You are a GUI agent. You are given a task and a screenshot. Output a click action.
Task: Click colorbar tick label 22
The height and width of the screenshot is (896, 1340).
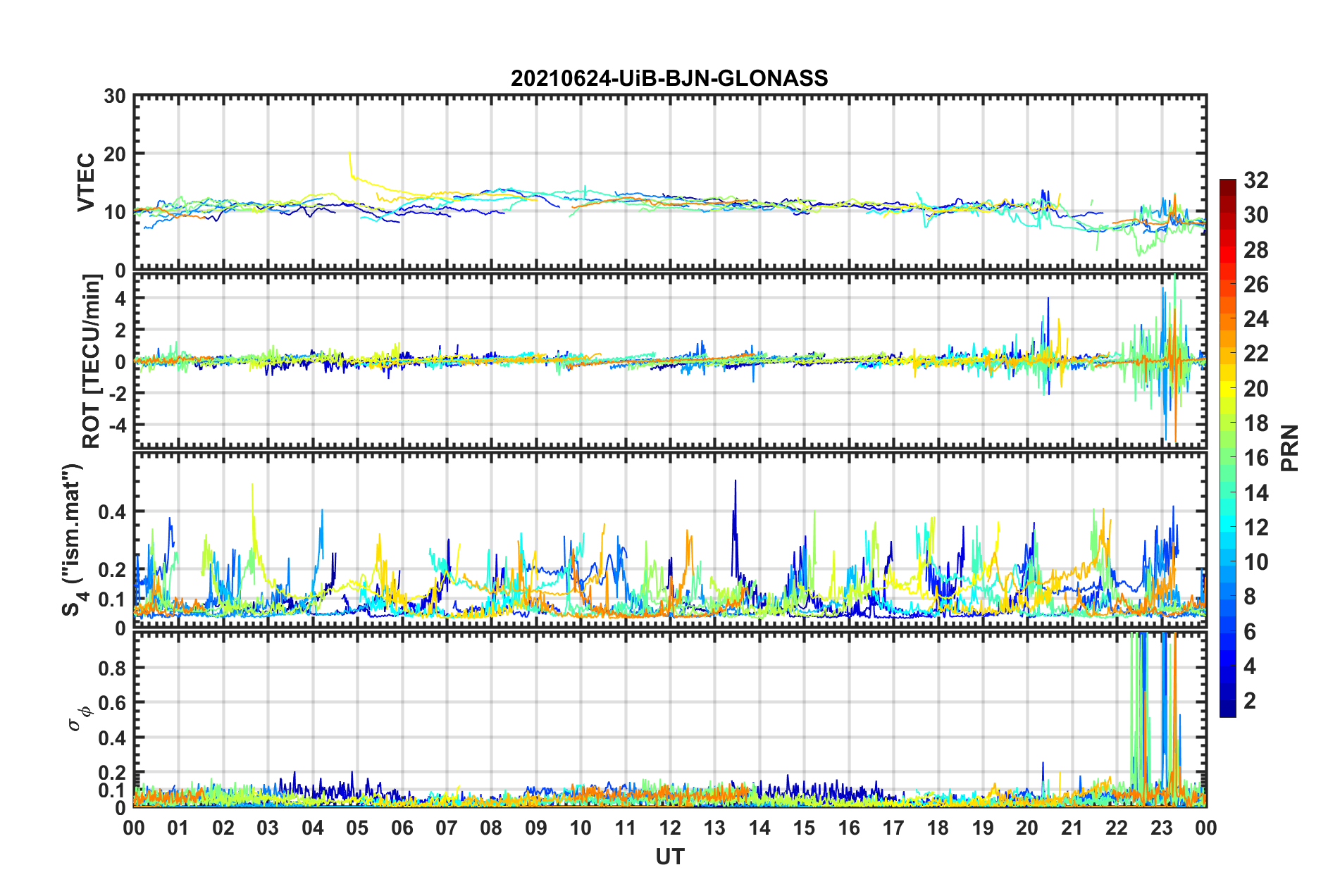click(1255, 354)
